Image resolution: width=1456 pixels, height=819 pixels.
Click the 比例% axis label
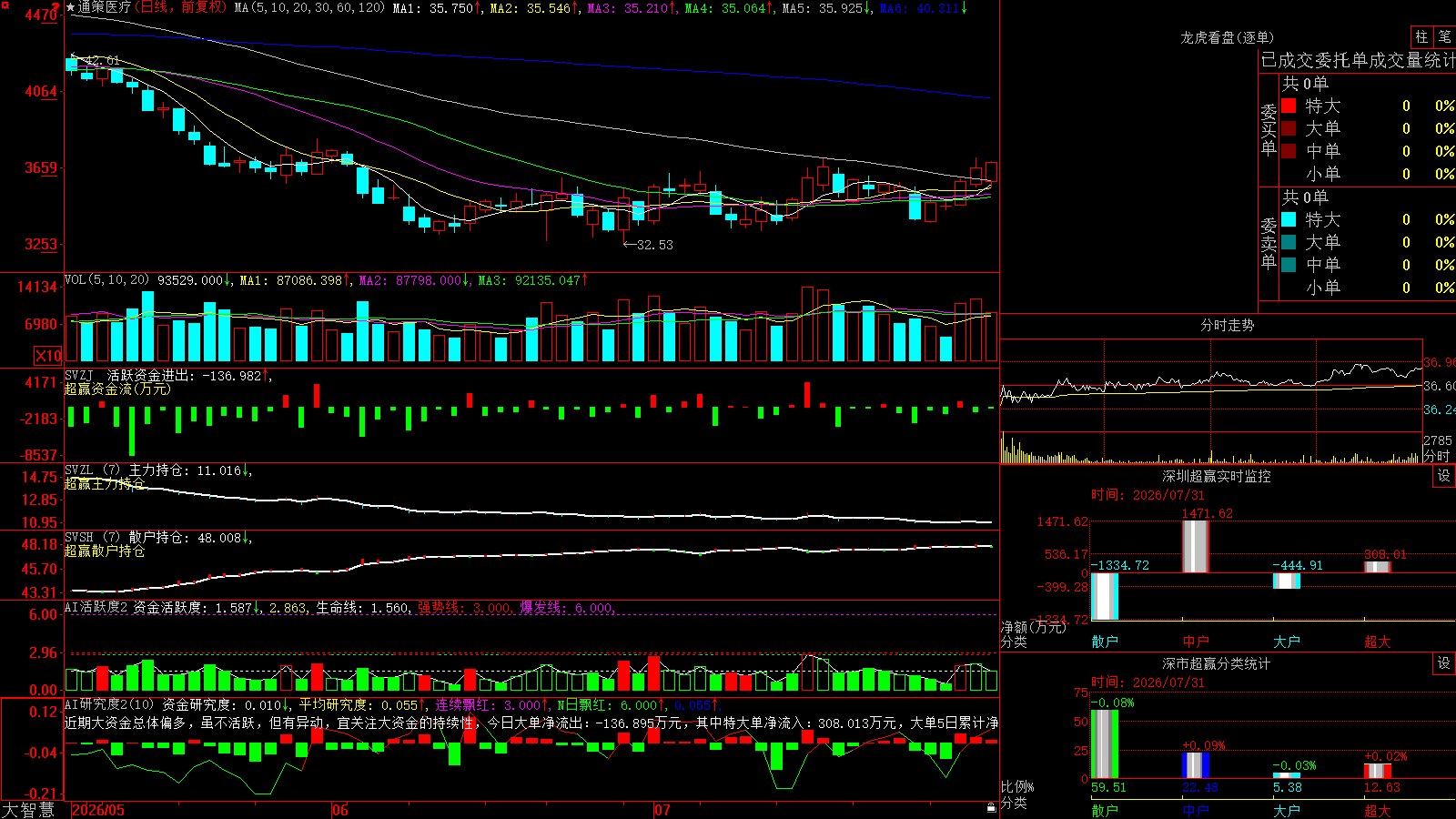(x=1017, y=786)
